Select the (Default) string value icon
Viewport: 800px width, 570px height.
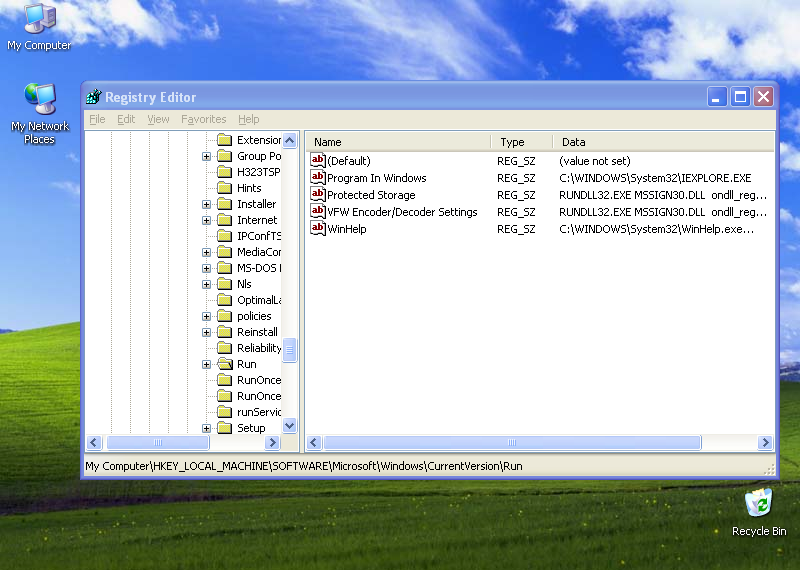317,160
